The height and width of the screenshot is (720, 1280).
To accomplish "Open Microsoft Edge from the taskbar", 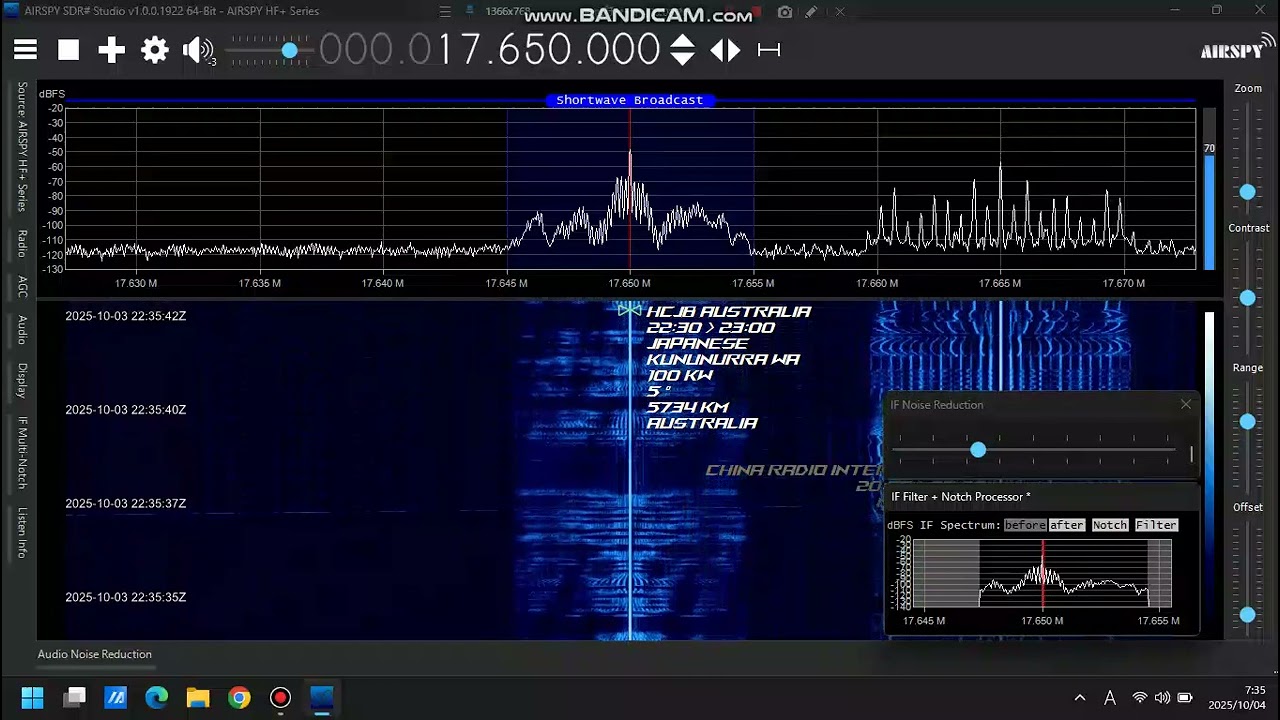I will point(157,697).
